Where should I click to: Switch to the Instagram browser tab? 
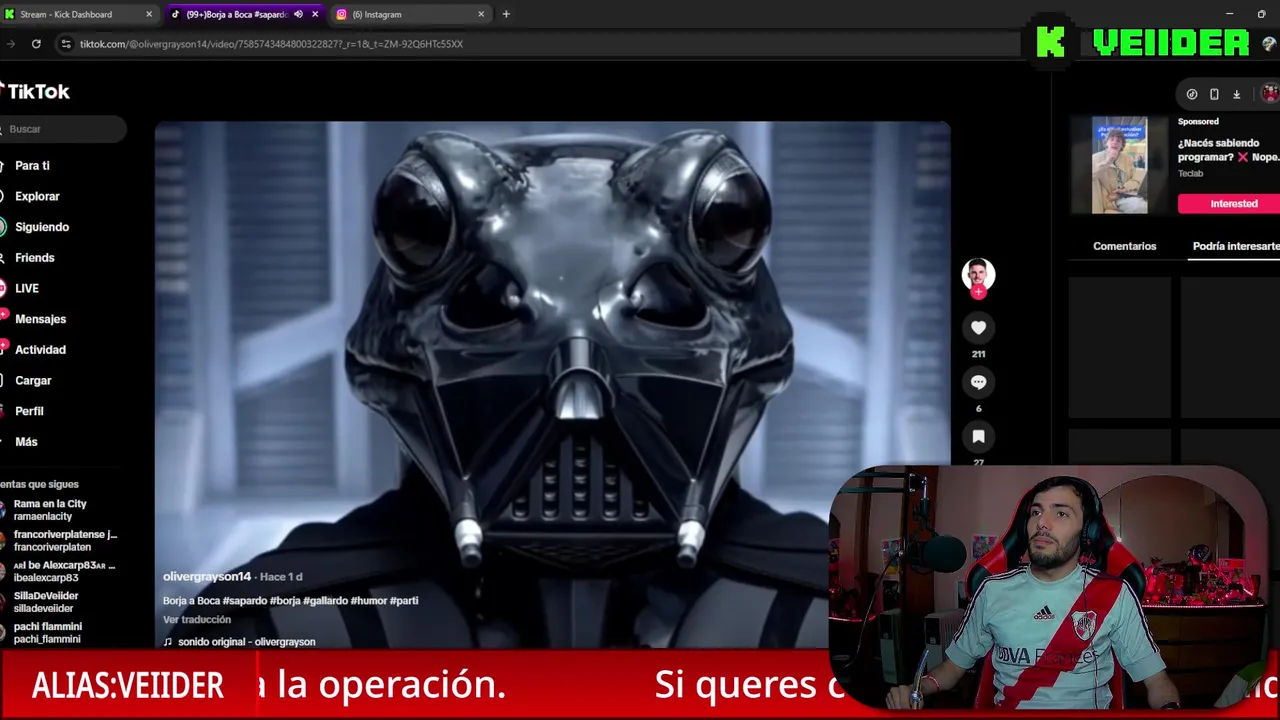410,14
